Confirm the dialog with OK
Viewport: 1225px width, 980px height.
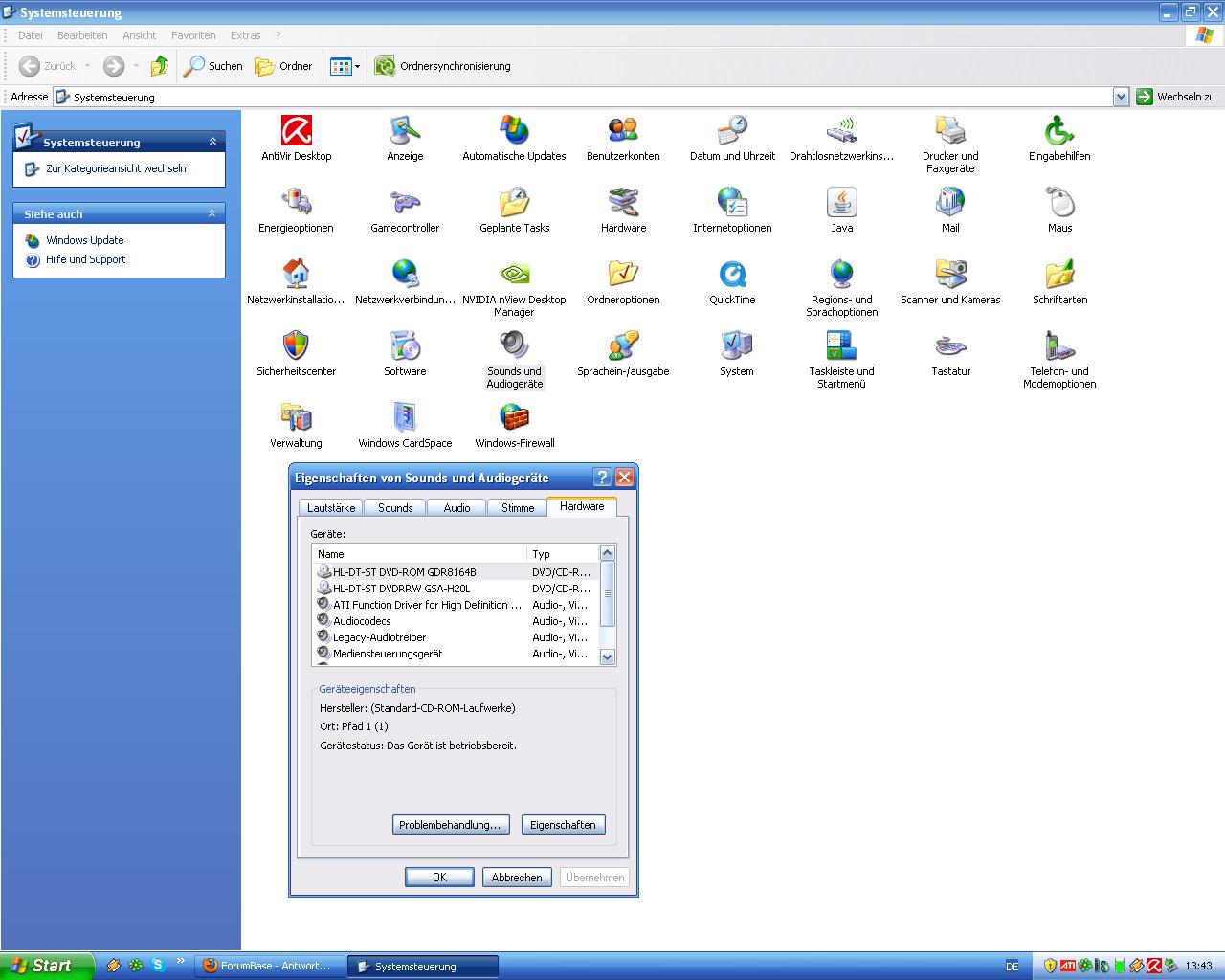pos(439,878)
